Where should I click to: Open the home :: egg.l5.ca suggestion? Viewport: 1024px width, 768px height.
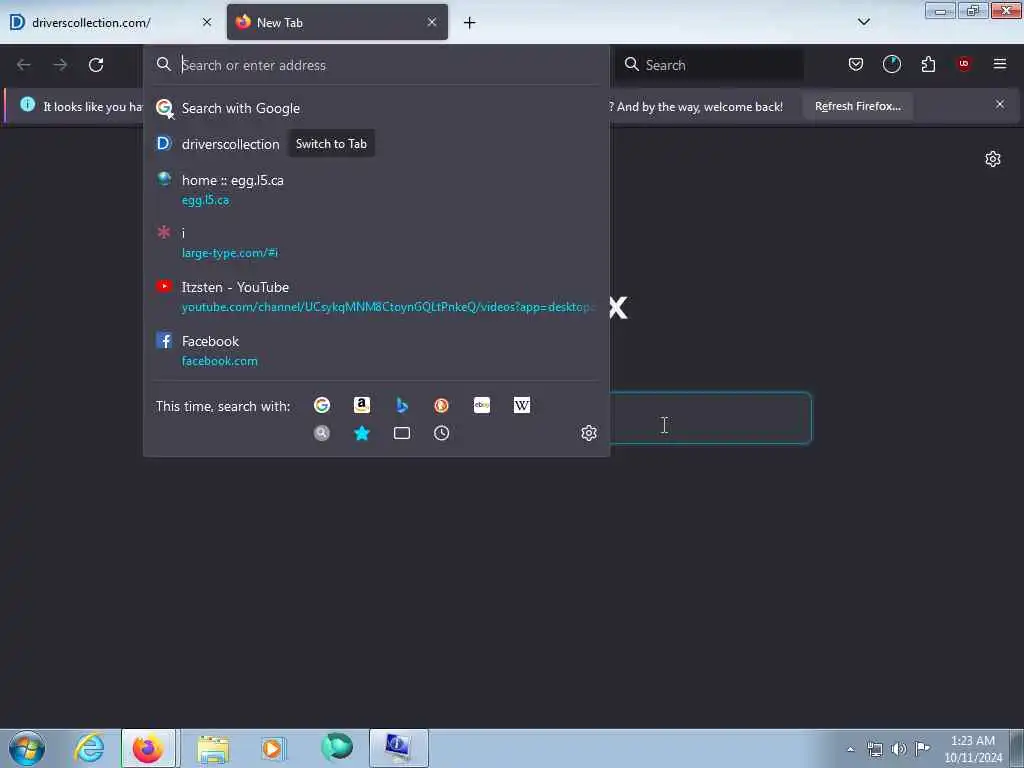(376, 189)
